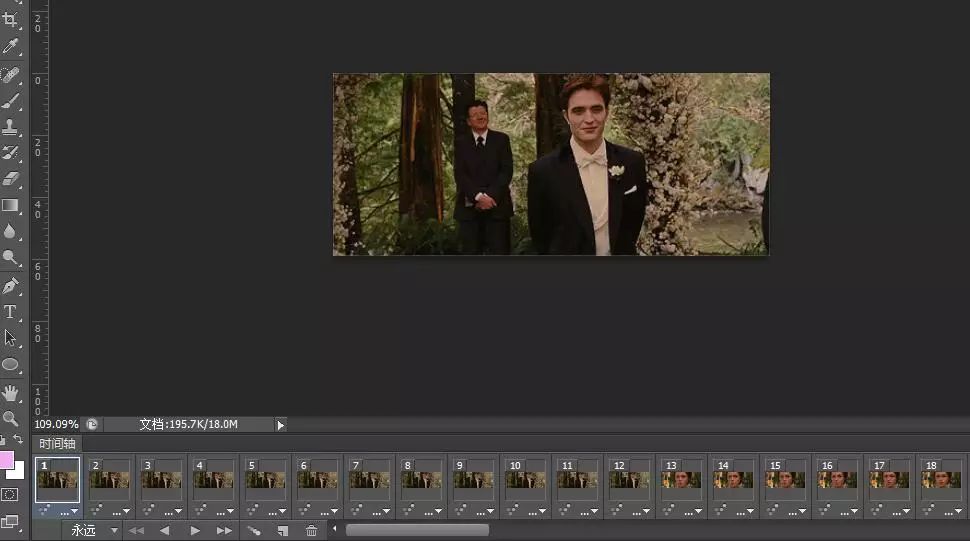Open frame 6 delay time dropdown
The height and width of the screenshot is (541, 970).
pyautogui.click(x=328, y=511)
